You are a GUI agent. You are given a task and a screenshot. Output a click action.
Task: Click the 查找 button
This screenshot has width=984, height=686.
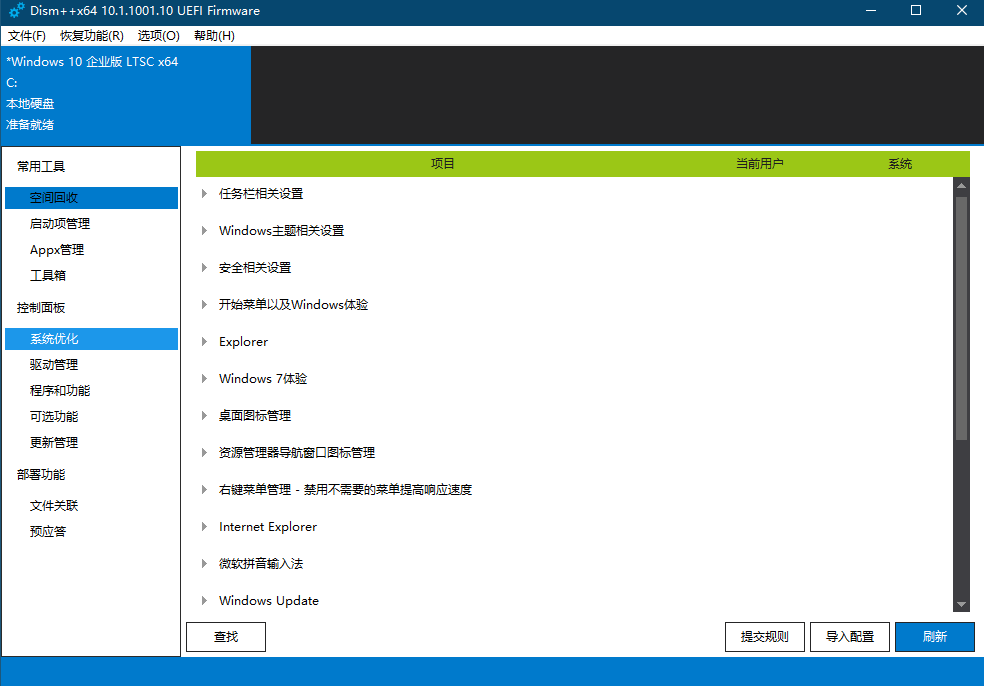pyautogui.click(x=226, y=637)
